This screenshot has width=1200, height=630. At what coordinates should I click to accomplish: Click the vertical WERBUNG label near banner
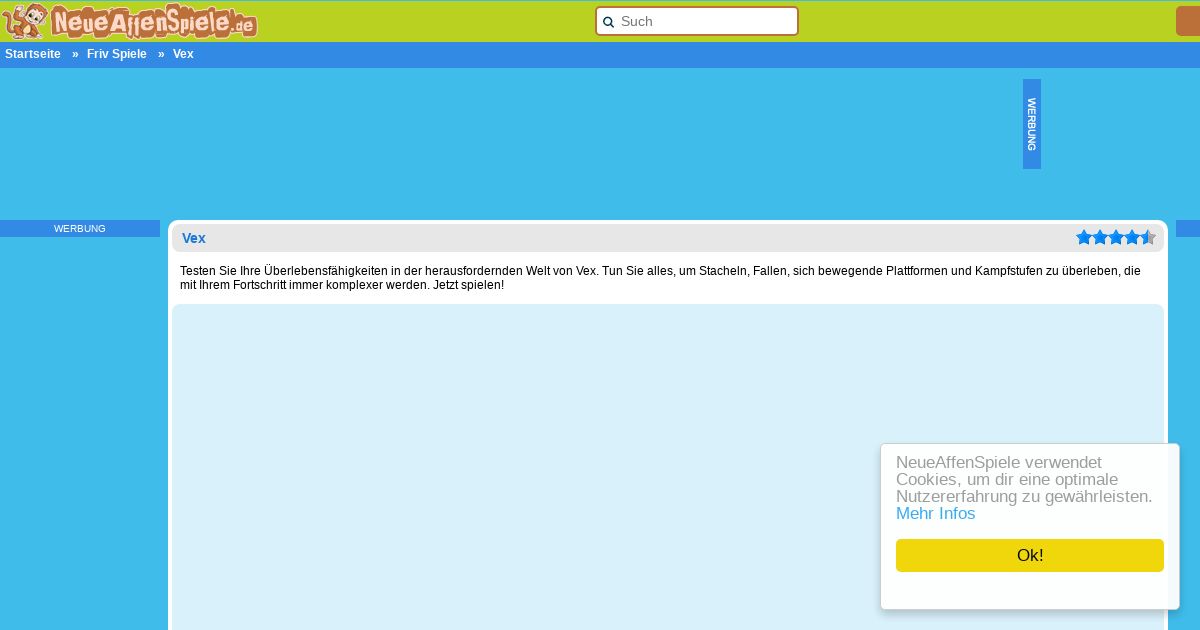(1032, 124)
